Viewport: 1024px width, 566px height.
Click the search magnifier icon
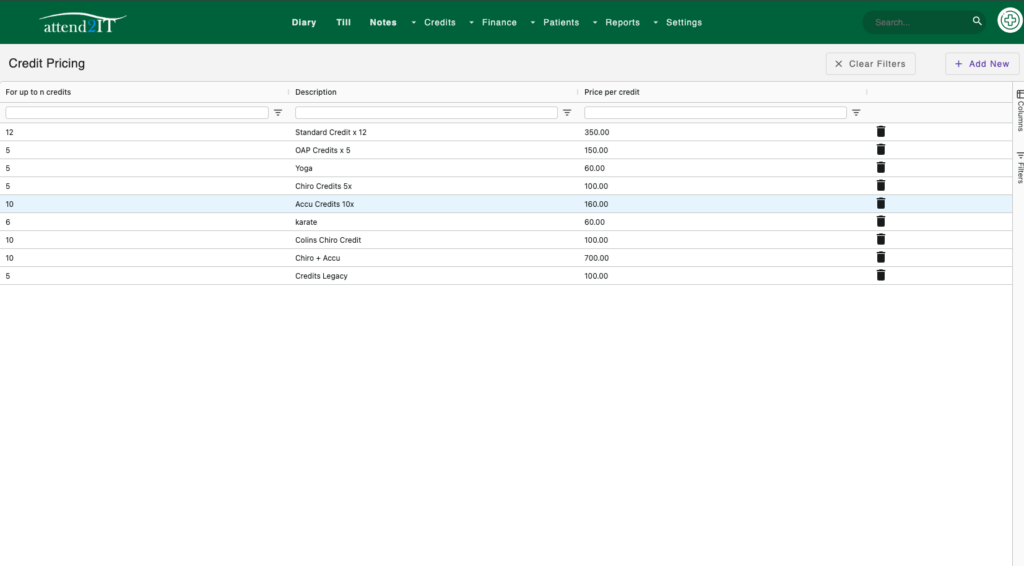(x=977, y=21)
